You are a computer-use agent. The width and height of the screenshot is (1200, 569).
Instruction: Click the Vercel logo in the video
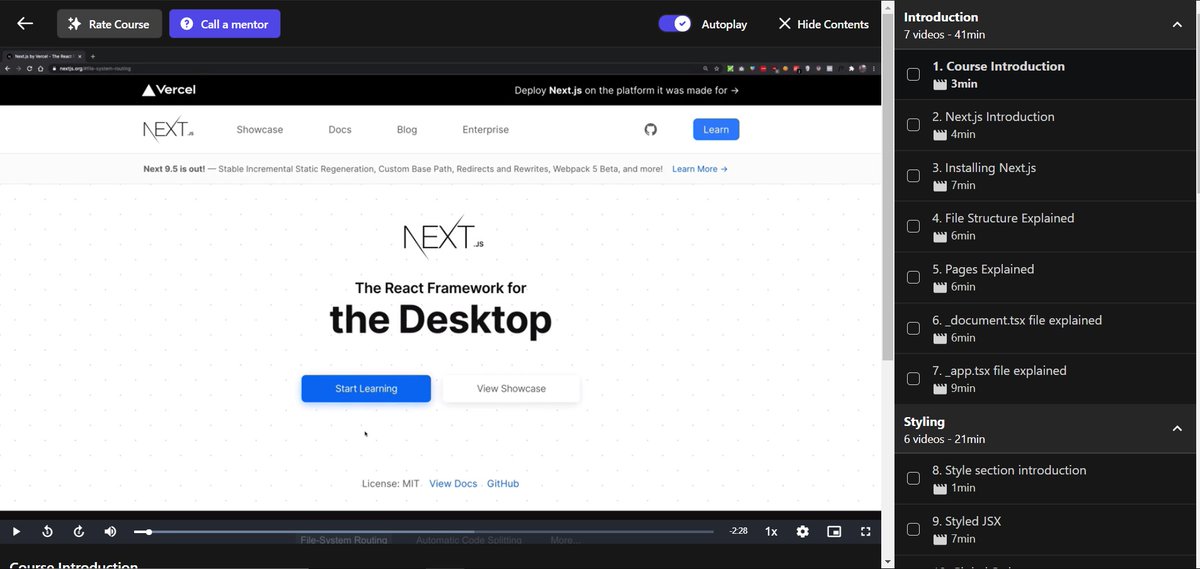tap(169, 90)
